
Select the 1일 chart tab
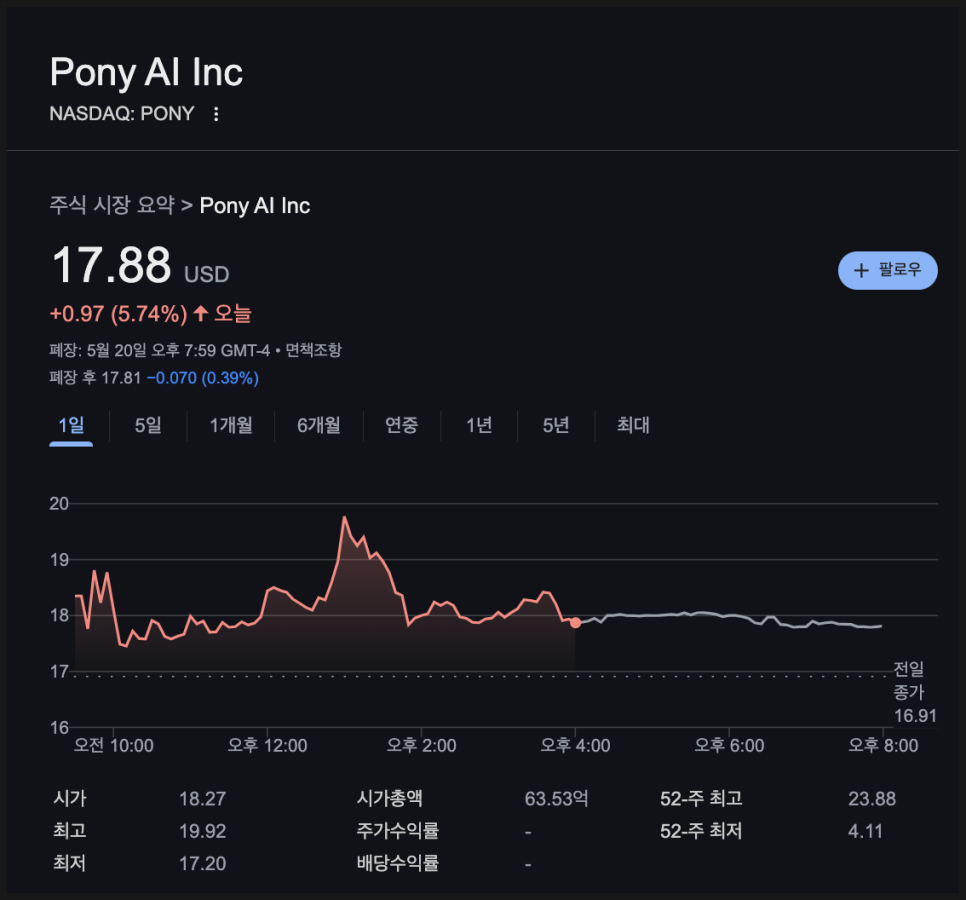tap(71, 425)
